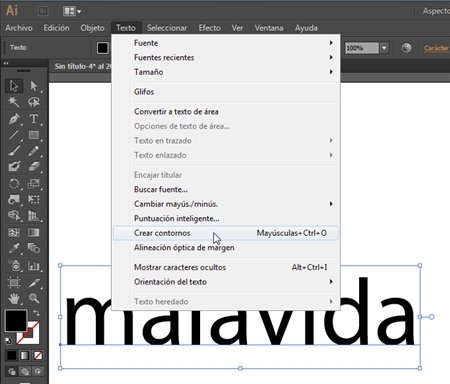
Task: Select the Eraser tool
Action: tap(34, 167)
